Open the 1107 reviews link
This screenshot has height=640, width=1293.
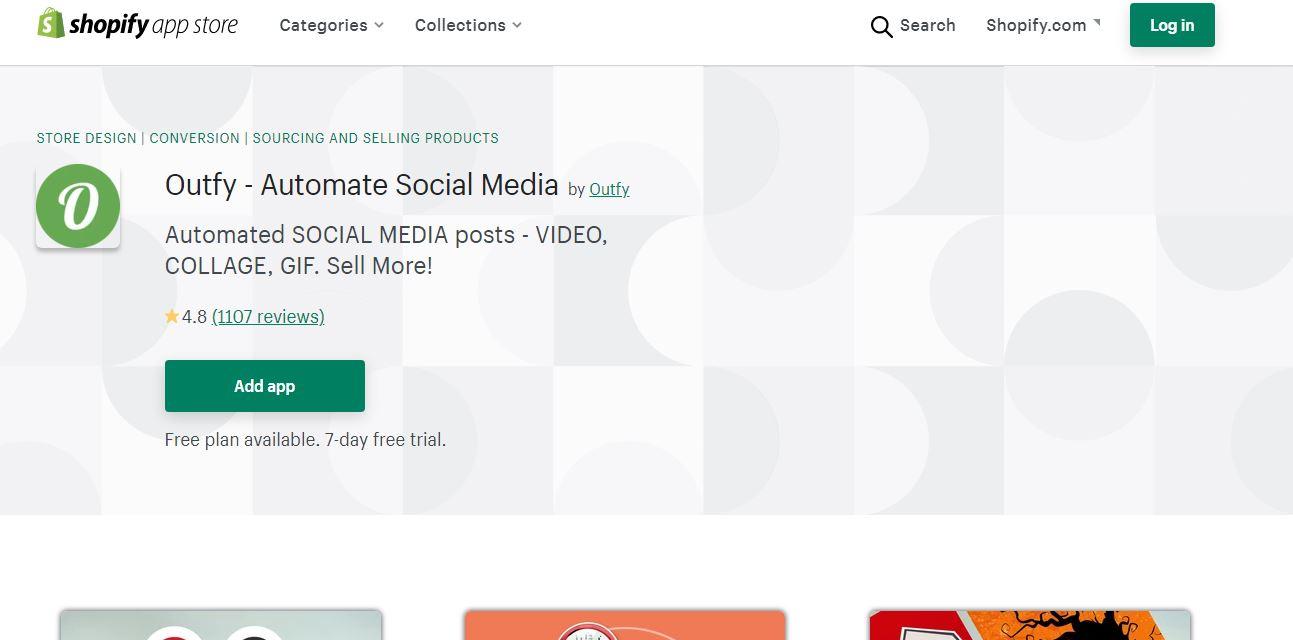pyautogui.click(x=268, y=317)
